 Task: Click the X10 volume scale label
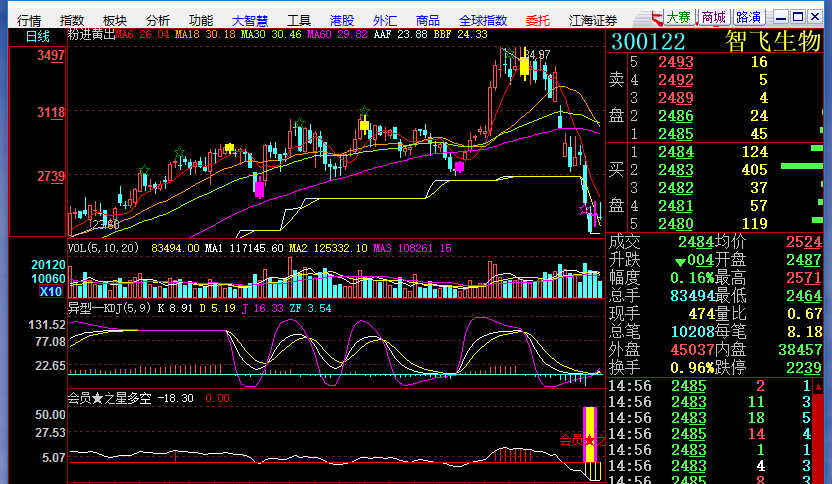coord(51,291)
